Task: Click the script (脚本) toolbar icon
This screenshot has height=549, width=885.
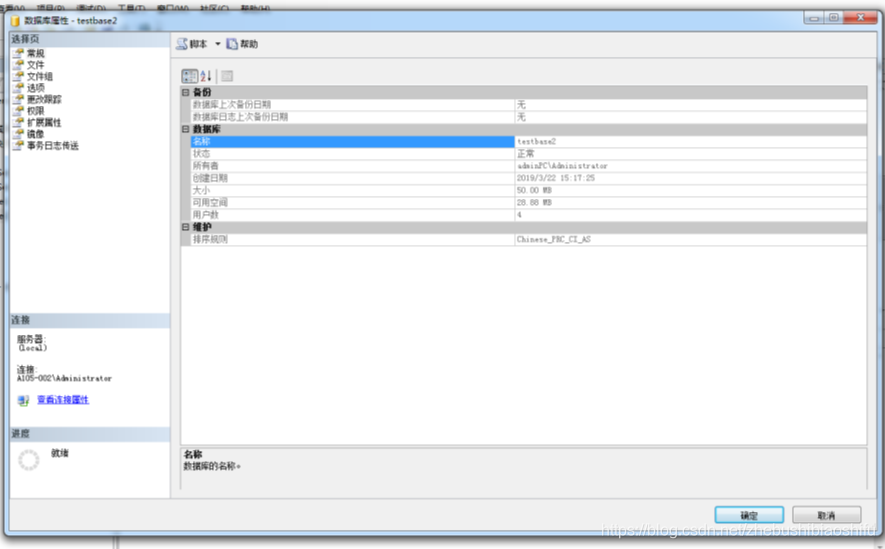Action: point(181,44)
